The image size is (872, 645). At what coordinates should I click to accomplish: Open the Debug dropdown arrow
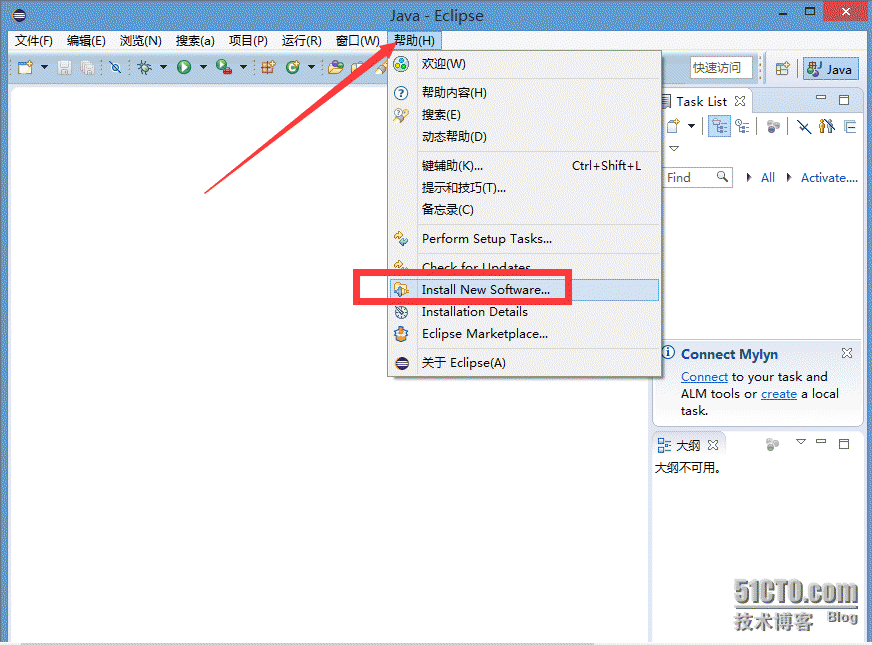tap(163, 67)
